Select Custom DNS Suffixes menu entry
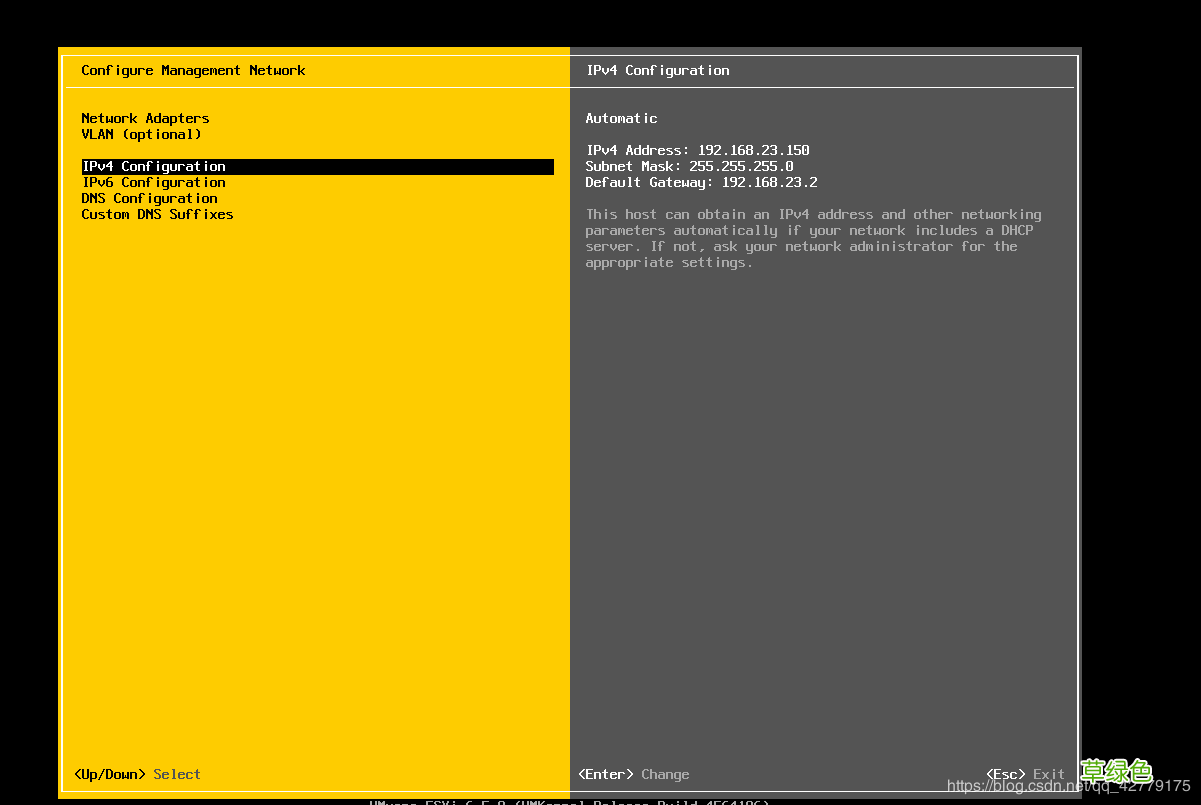 coord(157,215)
